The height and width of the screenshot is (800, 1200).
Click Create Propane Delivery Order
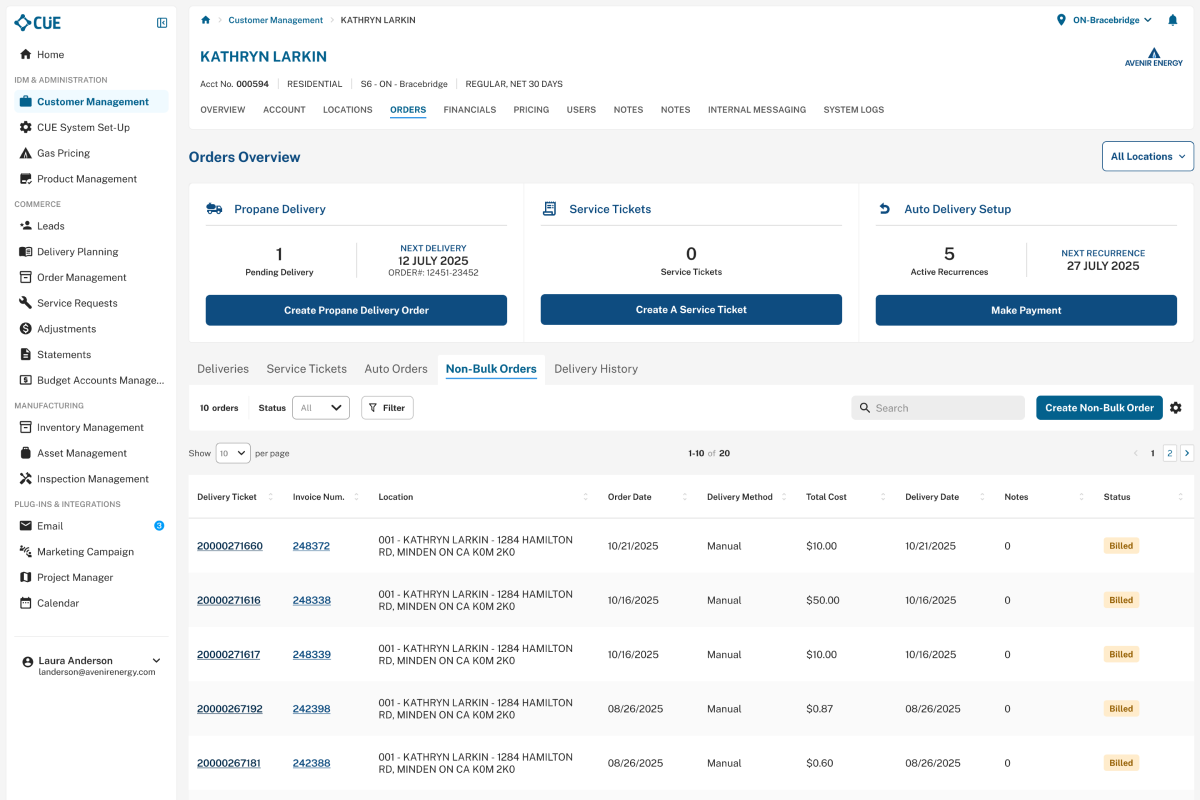[356, 310]
